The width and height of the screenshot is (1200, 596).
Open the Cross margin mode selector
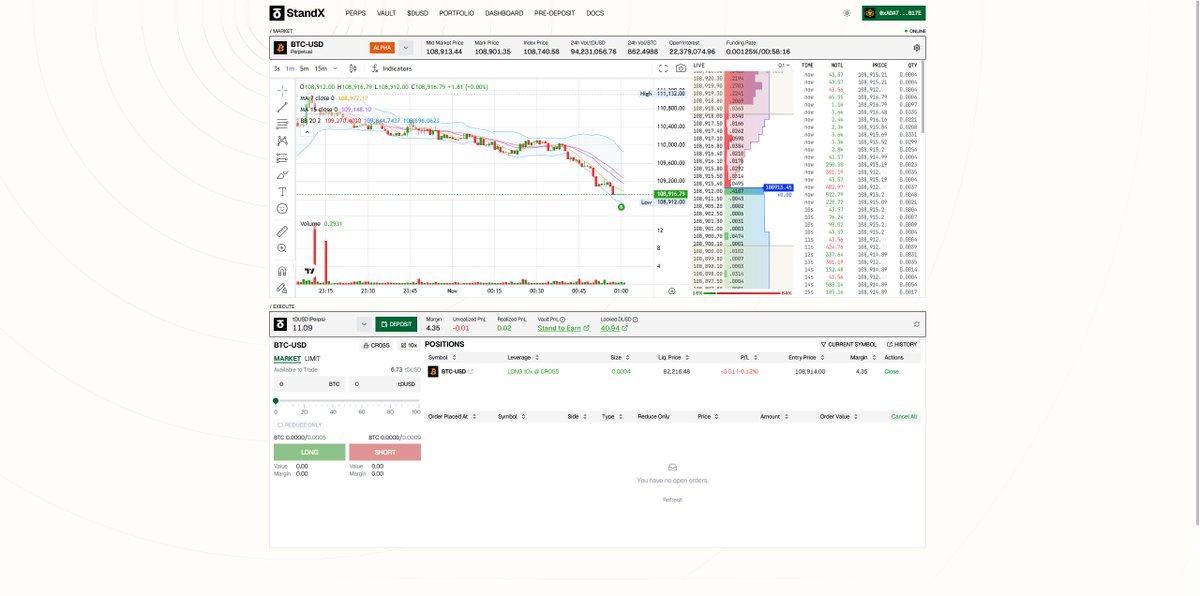click(x=376, y=344)
